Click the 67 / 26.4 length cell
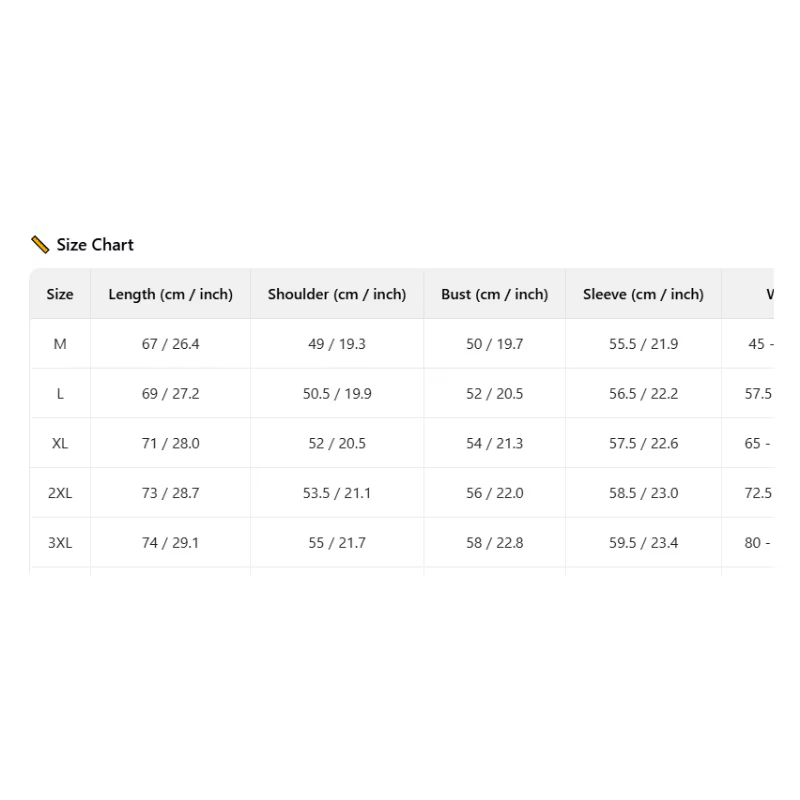This screenshot has width=800, height=800. click(x=170, y=344)
